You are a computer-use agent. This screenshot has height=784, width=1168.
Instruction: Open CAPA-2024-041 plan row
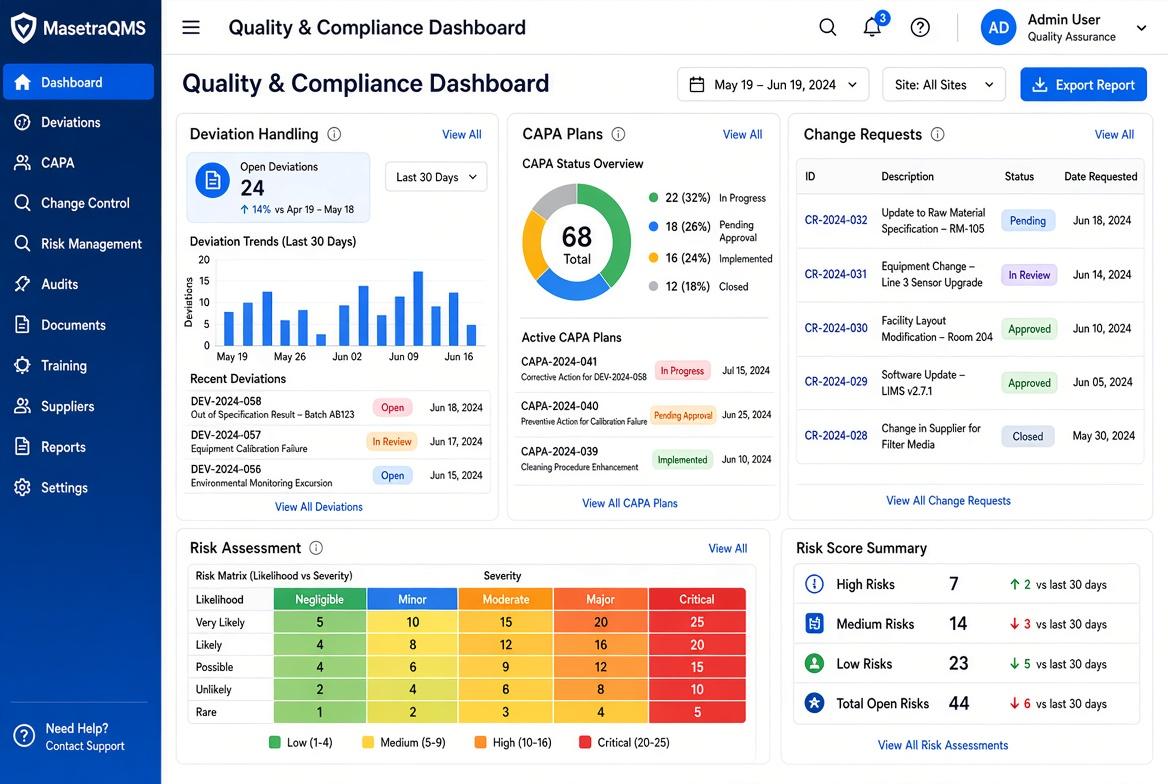pyautogui.click(x=645, y=370)
